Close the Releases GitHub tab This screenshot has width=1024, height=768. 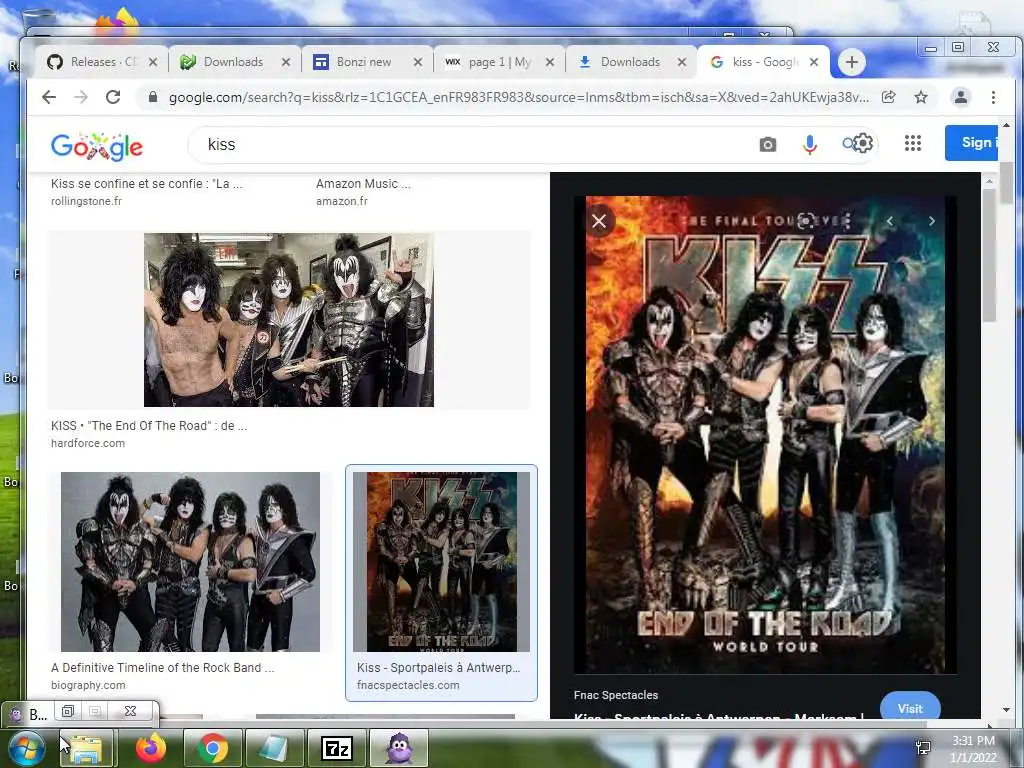point(153,62)
